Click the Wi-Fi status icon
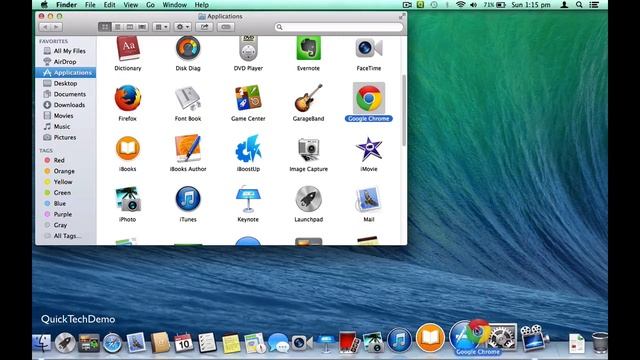Screen dimensions: 640x360 pos(460,5)
